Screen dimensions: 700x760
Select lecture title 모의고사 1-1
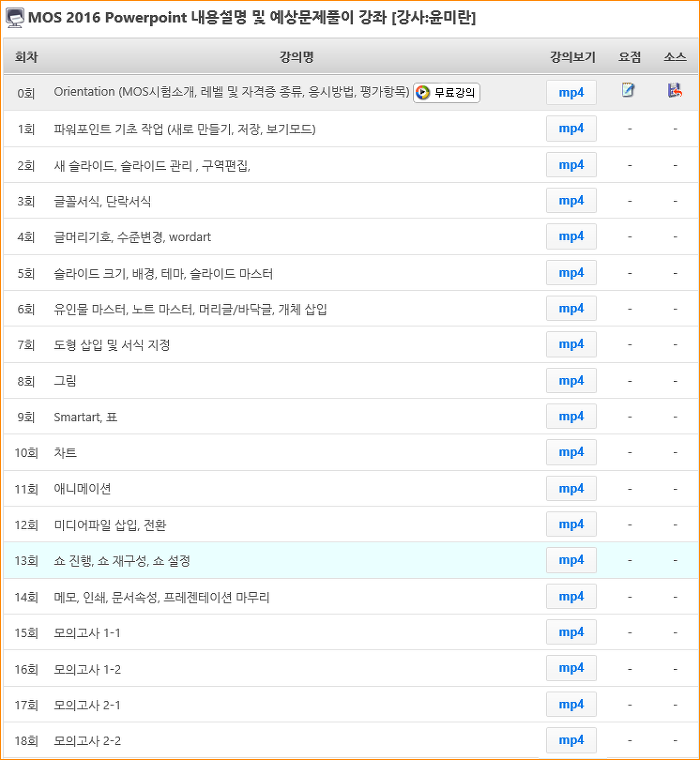point(87,633)
